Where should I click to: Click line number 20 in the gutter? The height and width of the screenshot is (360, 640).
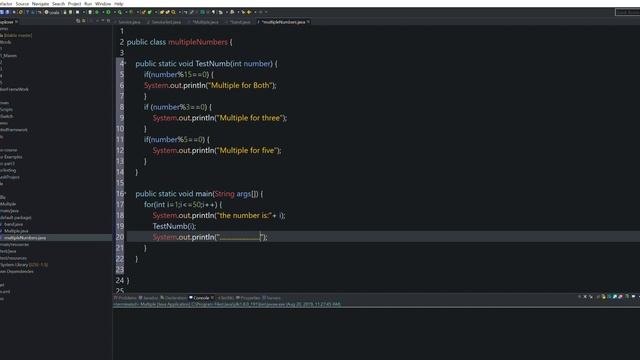pos(120,237)
